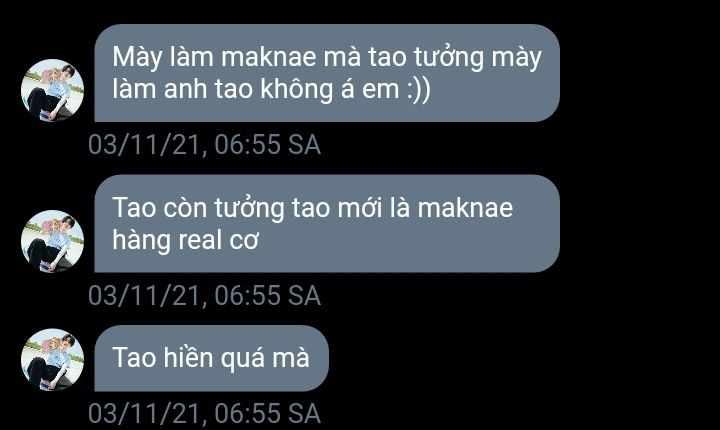Click the "03/11/21" date under the first message
This screenshot has width=720, height=430.
(x=144, y=145)
